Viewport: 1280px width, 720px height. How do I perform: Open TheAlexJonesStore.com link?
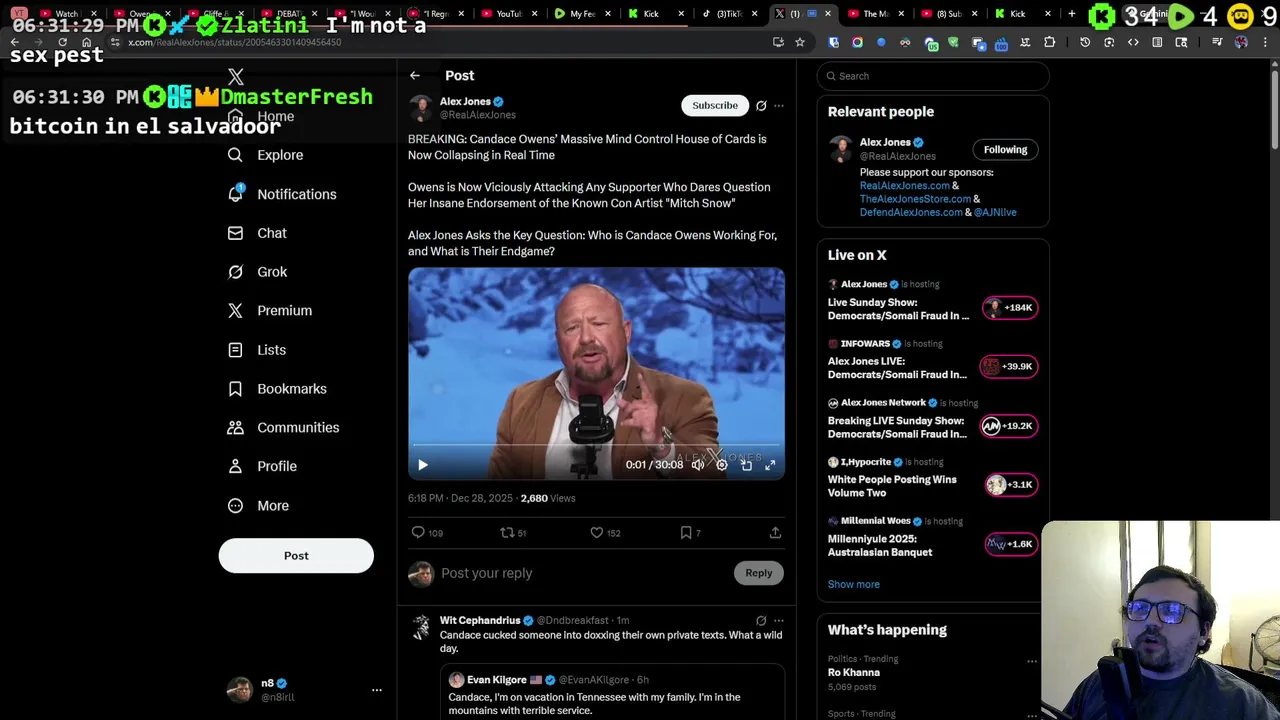(915, 199)
